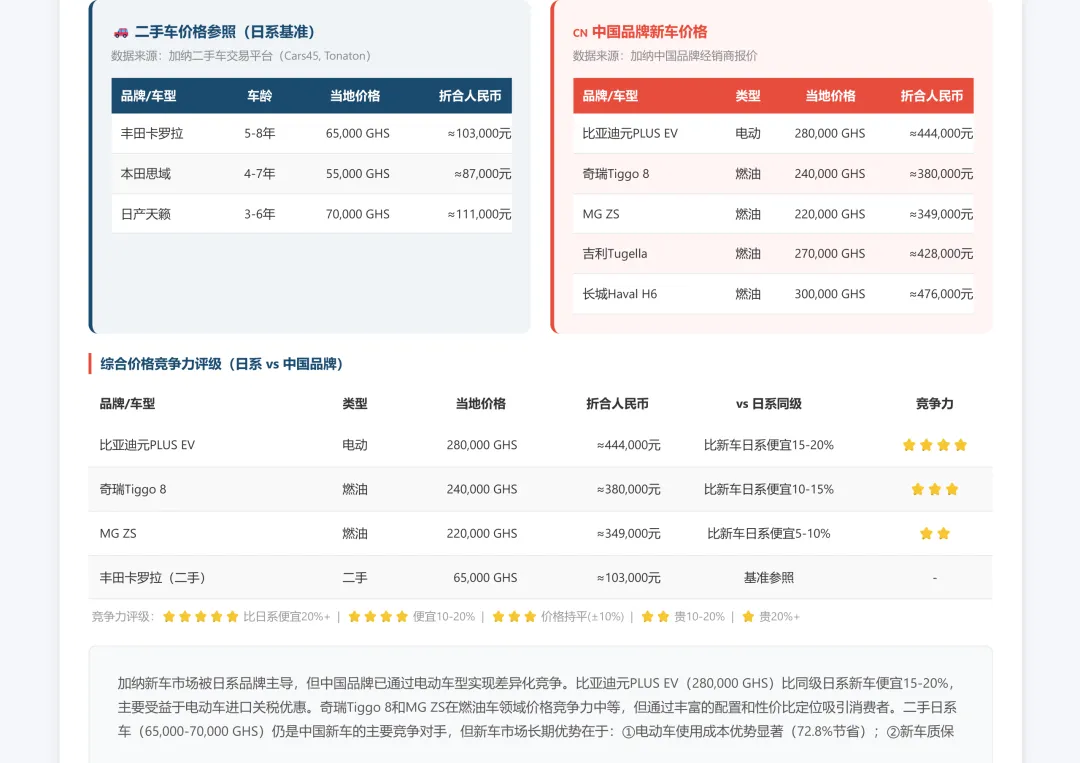Click the ≈111,000元 value
The width and height of the screenshot is (1080, 763).
click(x=479, y=214)
